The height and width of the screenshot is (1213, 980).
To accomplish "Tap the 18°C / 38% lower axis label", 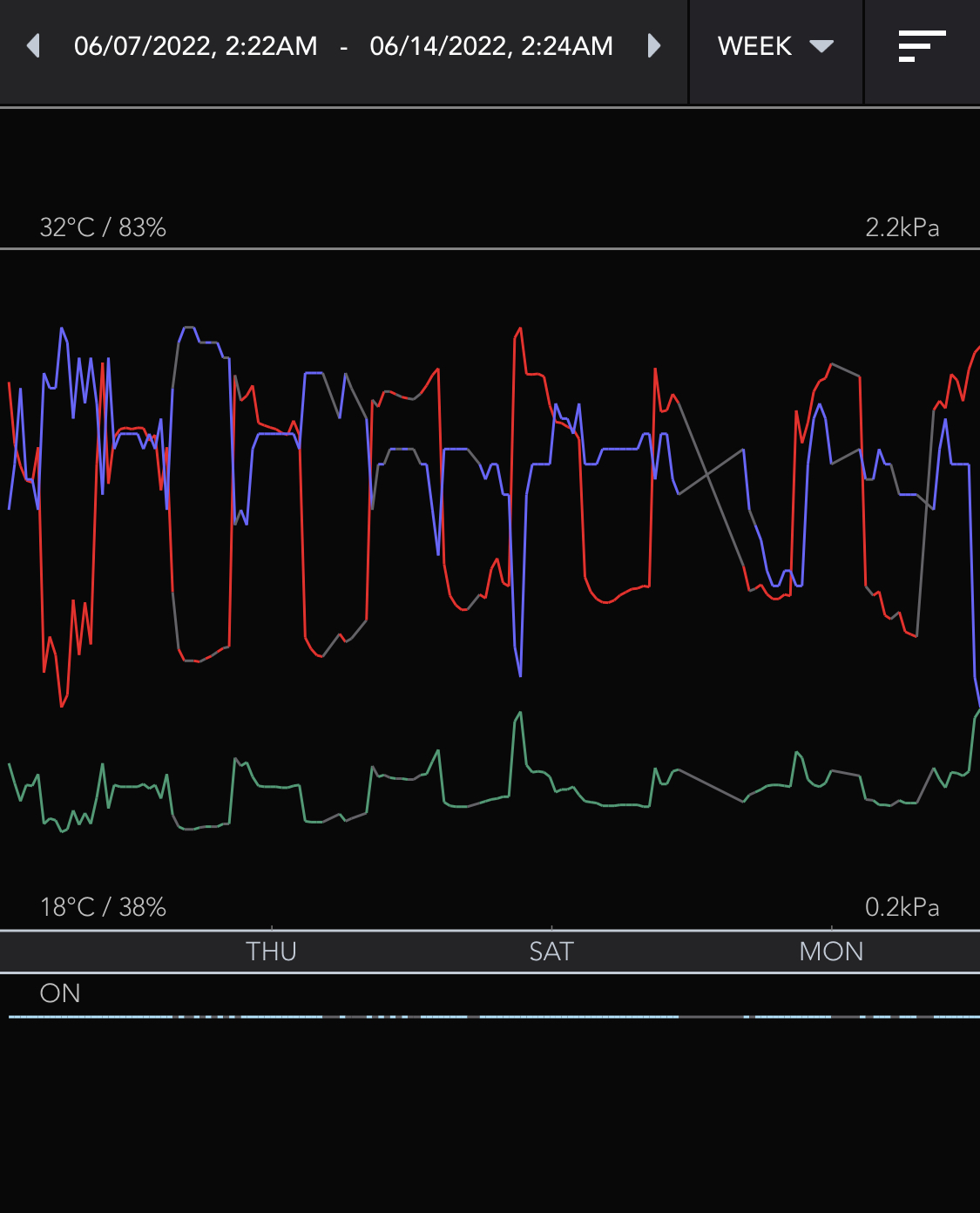I will coord(103,907).
